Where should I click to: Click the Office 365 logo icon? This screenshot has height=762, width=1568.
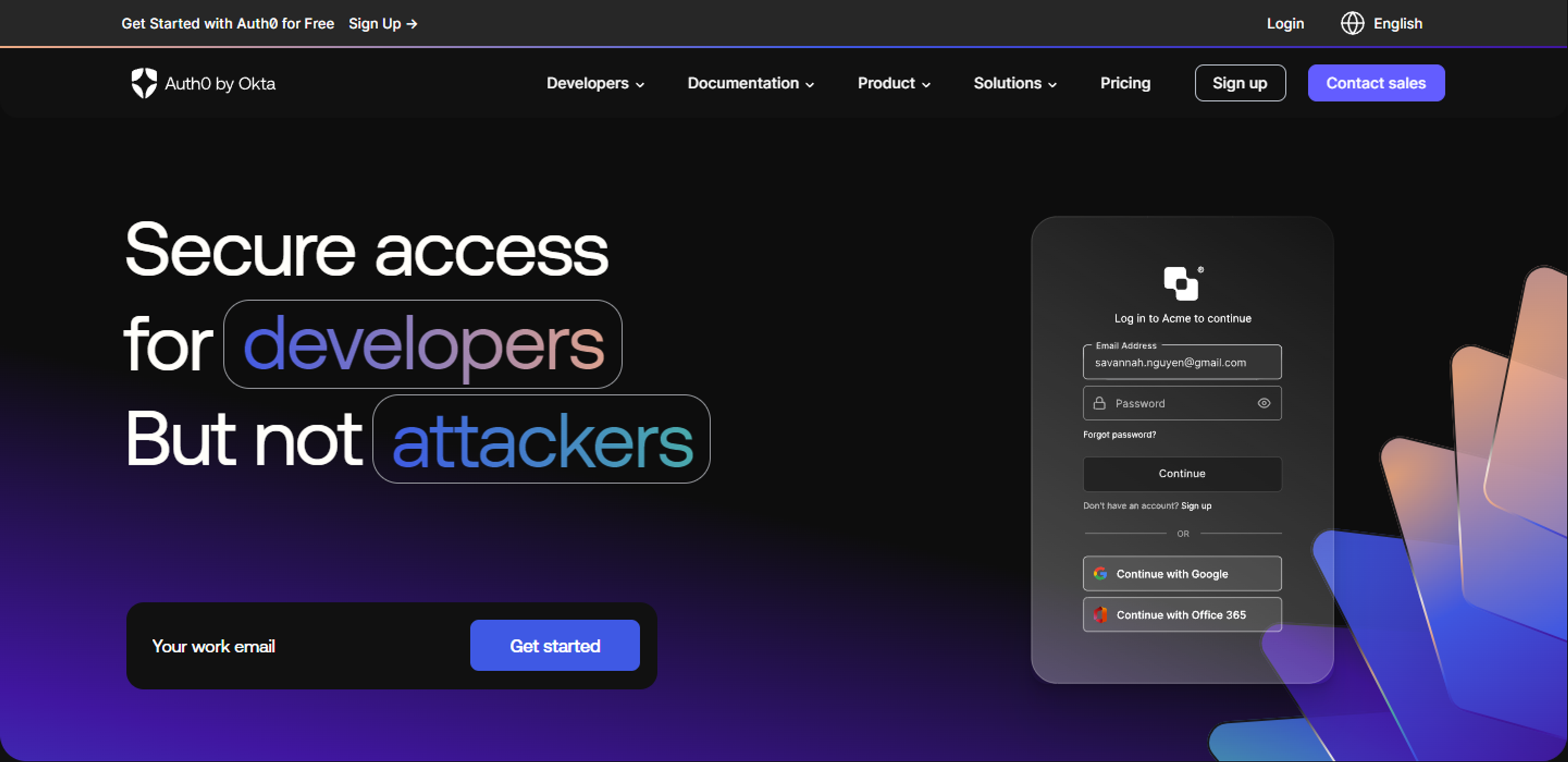pos(1100,614)
